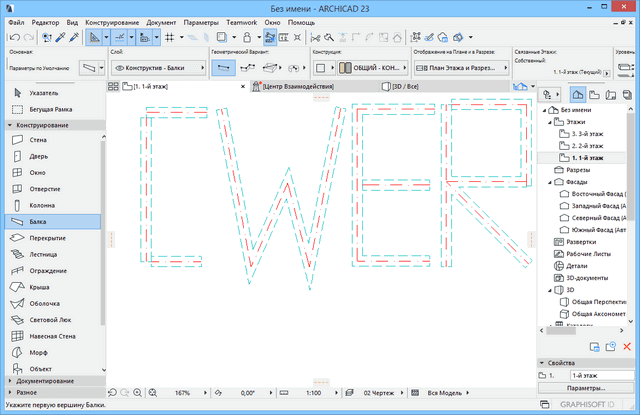
Task: Select the Окно (Window) tool
Action: click(x=39, y=173)
